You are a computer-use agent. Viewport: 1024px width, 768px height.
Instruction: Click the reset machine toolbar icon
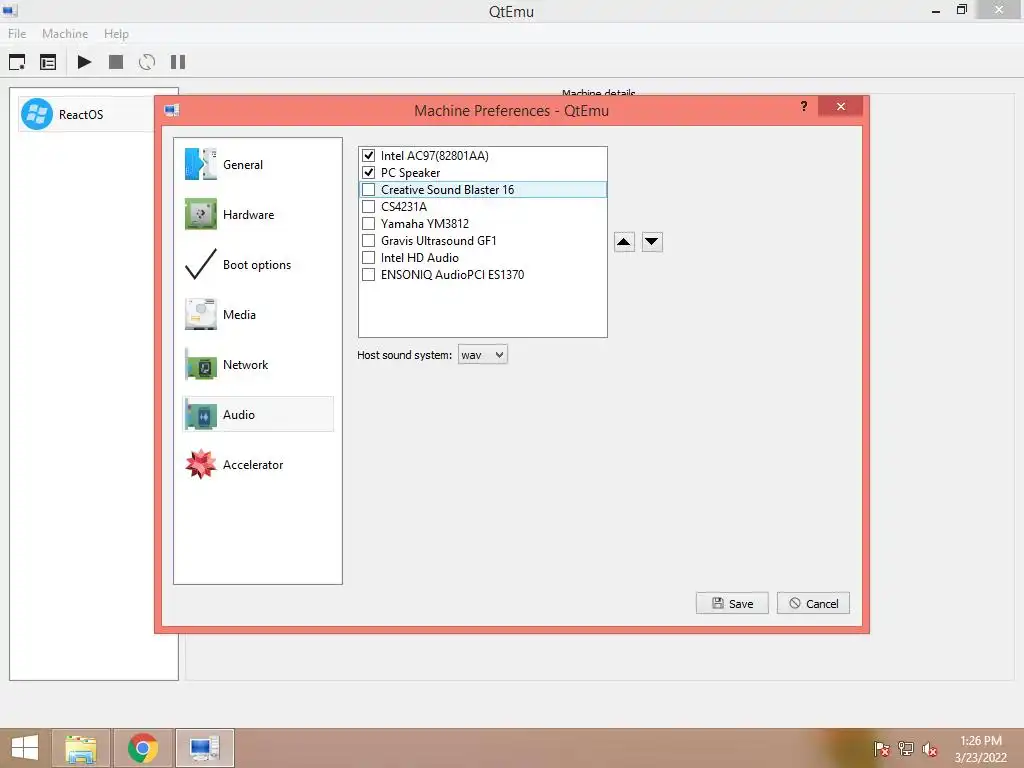147,62
